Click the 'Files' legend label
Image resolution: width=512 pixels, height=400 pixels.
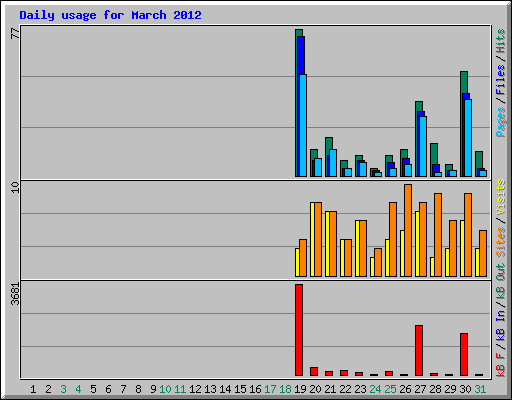click(500, 80)
